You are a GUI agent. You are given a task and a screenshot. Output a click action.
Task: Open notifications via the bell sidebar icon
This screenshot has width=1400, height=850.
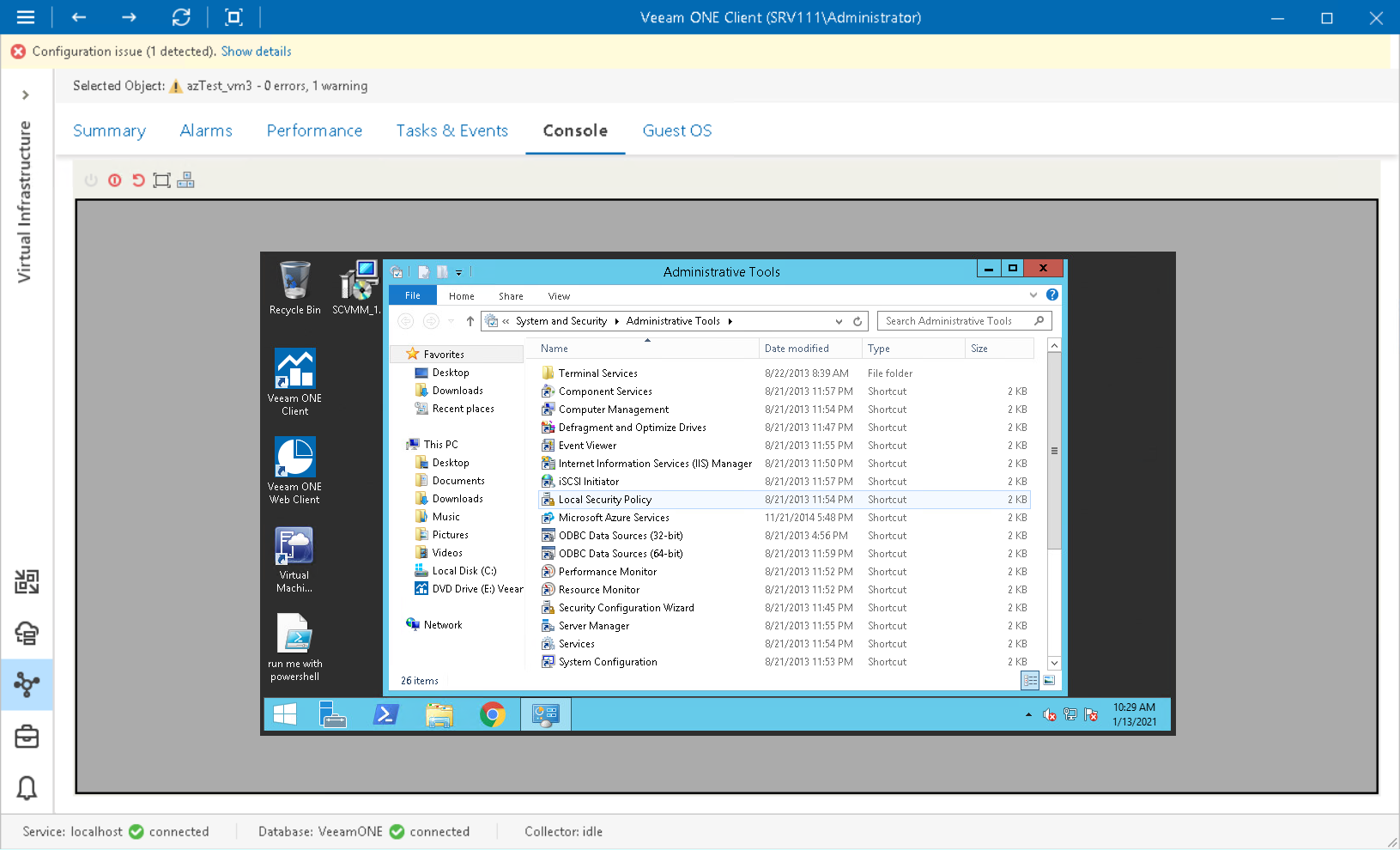pyautogui.click(x=27, y=788)
